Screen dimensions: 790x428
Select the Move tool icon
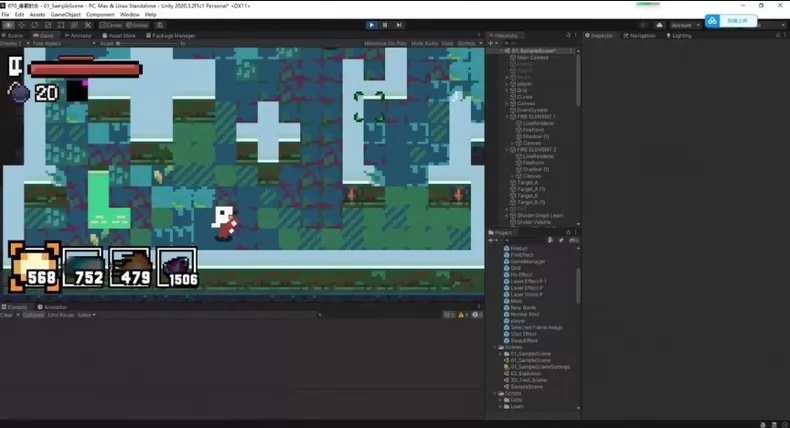coord(22,25)
